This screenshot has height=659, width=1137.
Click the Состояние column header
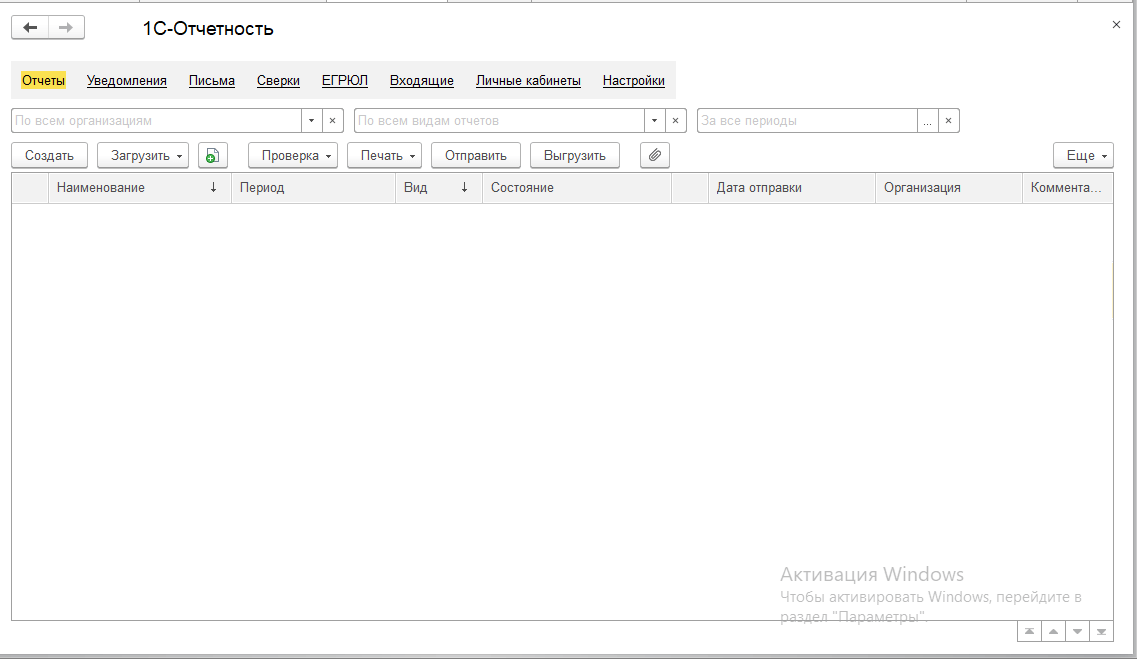pos(577,188)
